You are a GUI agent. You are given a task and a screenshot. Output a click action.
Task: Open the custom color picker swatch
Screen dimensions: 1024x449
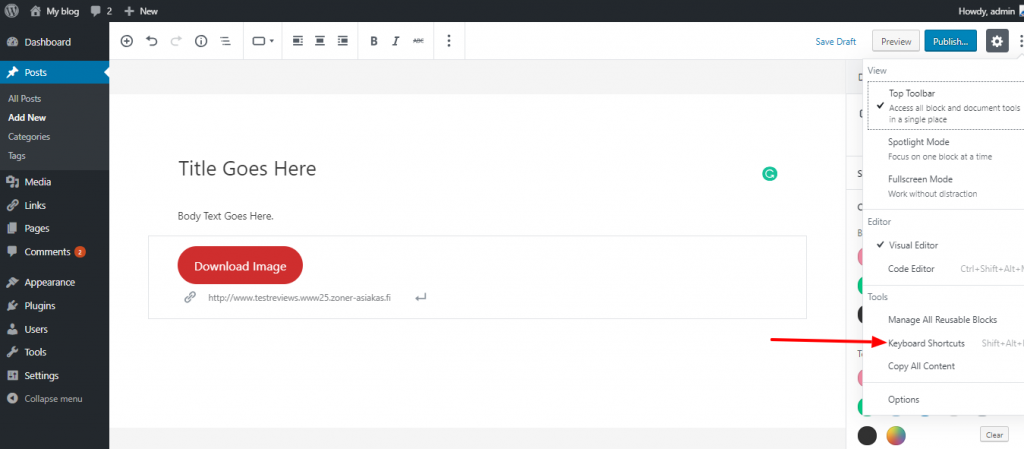click(x=896, y=435)
